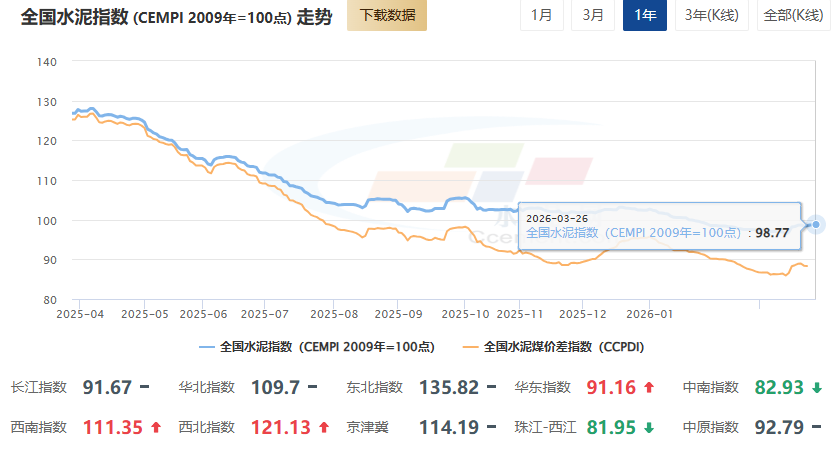Select the 1年 time range tab
Screen dimensions: 836x453
[645, 15]
